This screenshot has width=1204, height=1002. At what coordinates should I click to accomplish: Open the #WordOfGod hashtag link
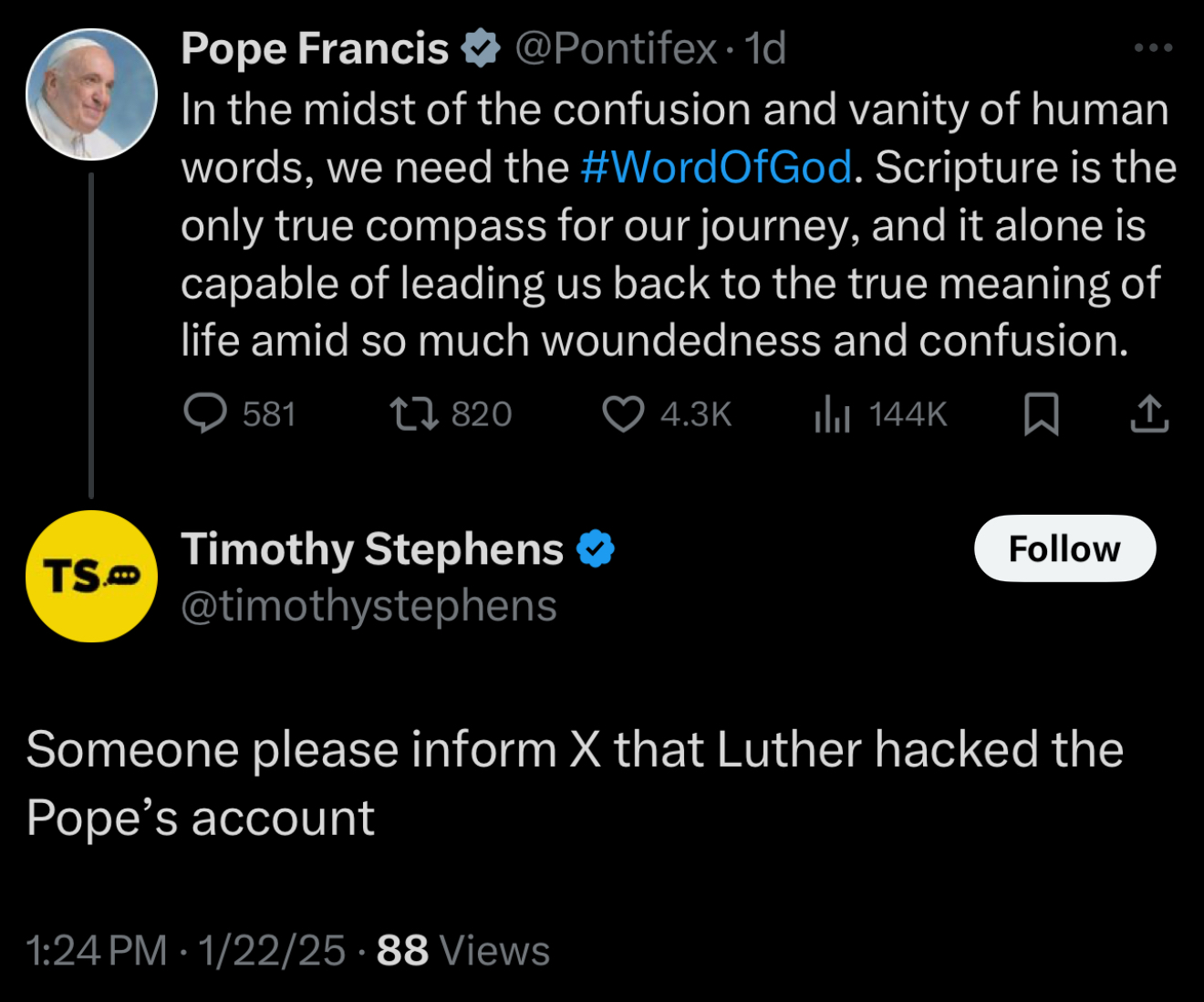716,168
